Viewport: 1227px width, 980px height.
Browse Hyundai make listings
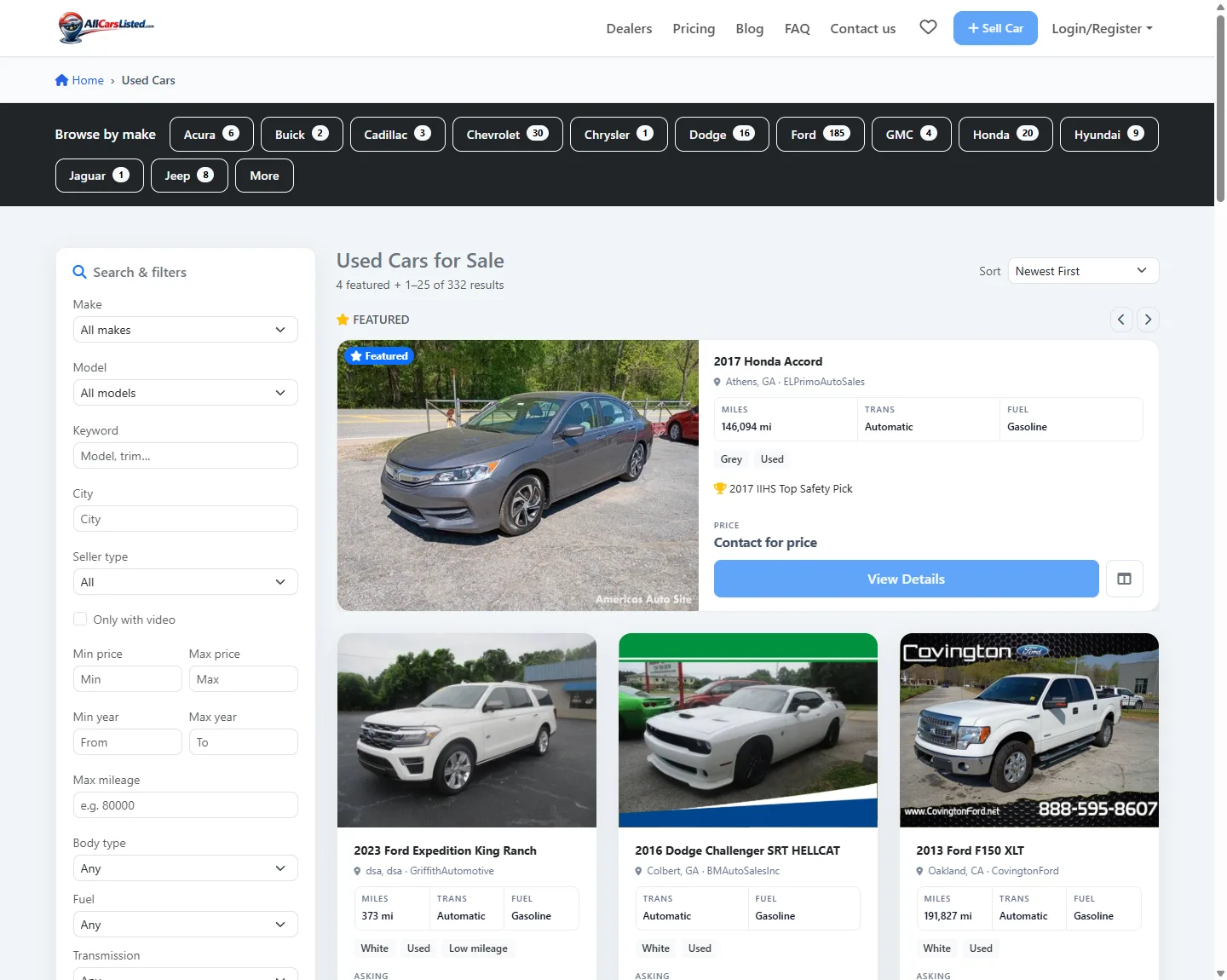pos(1109,134)
